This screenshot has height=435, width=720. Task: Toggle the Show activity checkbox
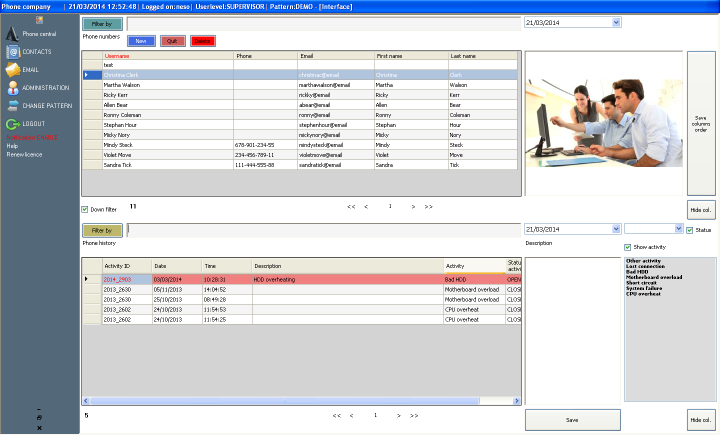pos(628,247)
